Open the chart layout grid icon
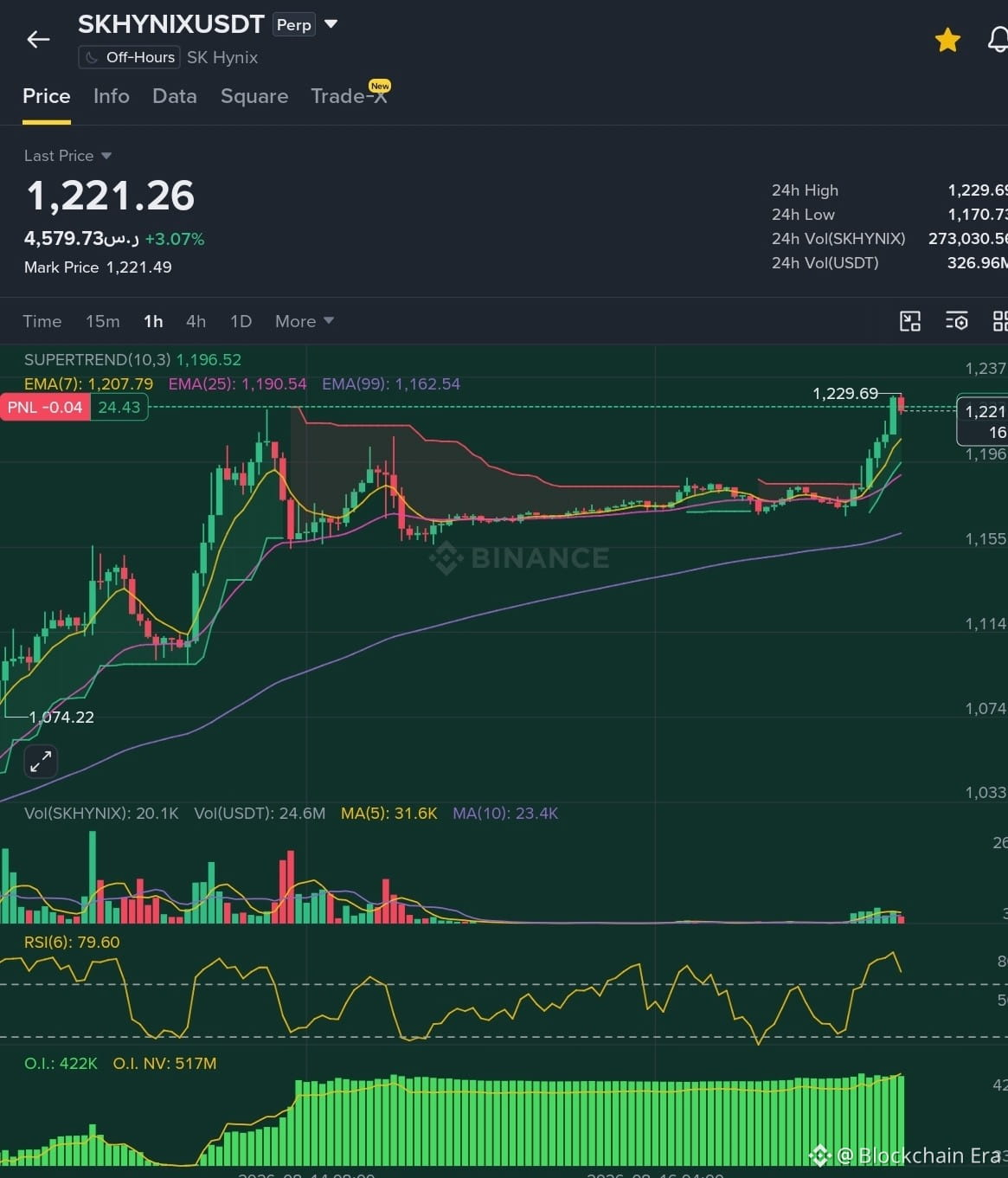The image size is (1008, 1178). 999,321
